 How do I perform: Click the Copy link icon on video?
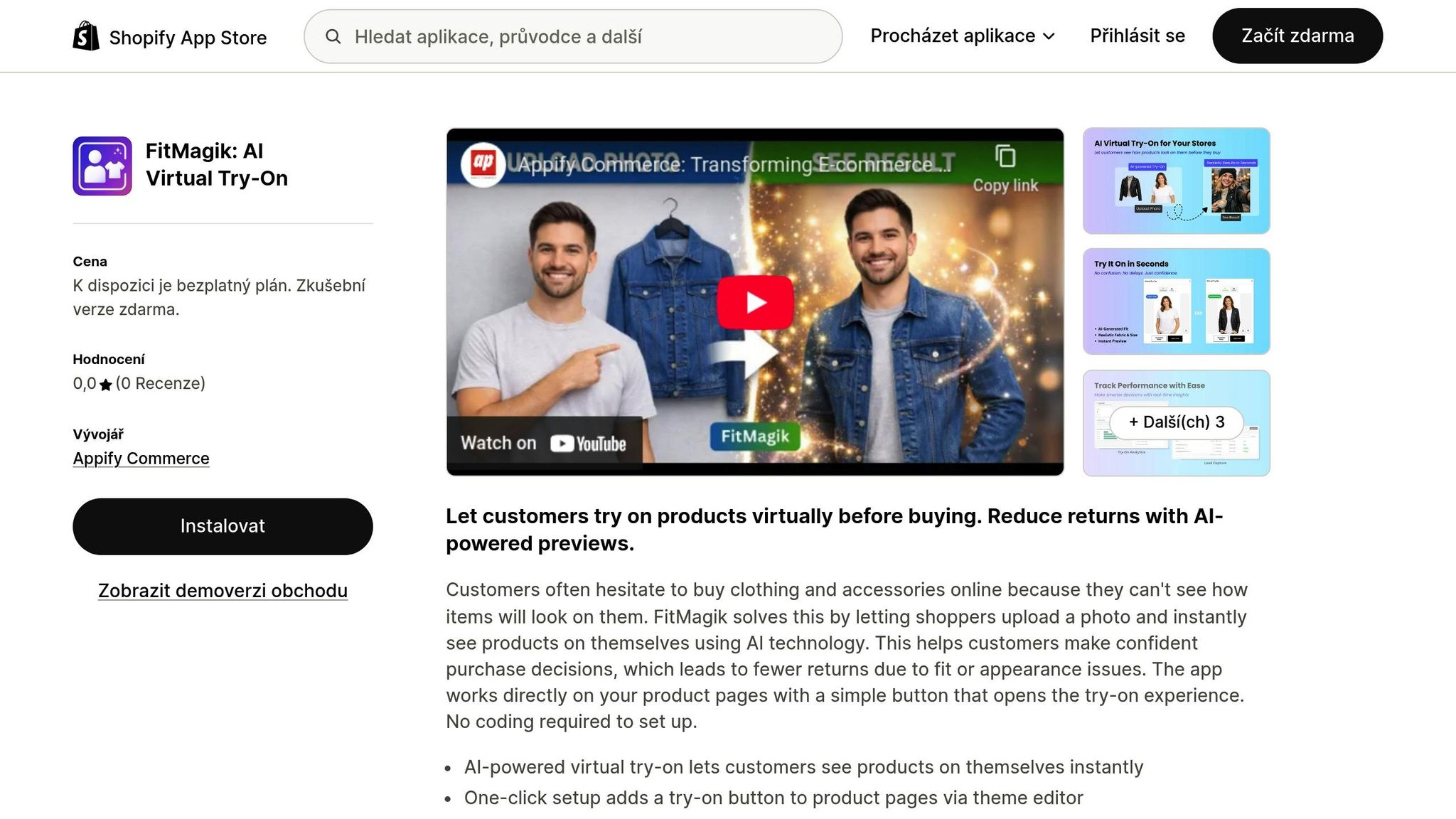[x=1005, y=157]
